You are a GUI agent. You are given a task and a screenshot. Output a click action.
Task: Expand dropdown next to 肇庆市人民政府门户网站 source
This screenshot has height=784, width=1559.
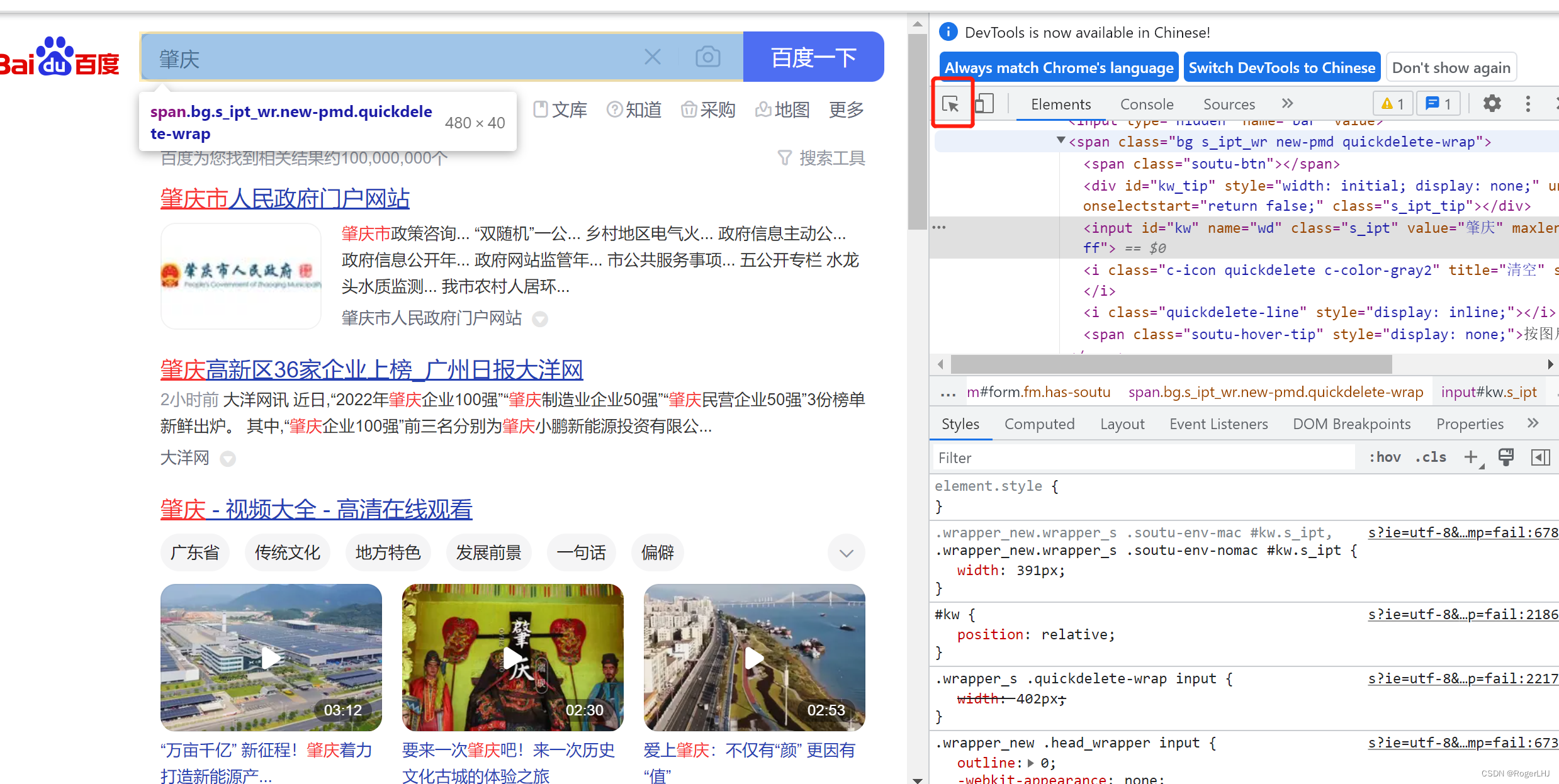tap(539, 319)
